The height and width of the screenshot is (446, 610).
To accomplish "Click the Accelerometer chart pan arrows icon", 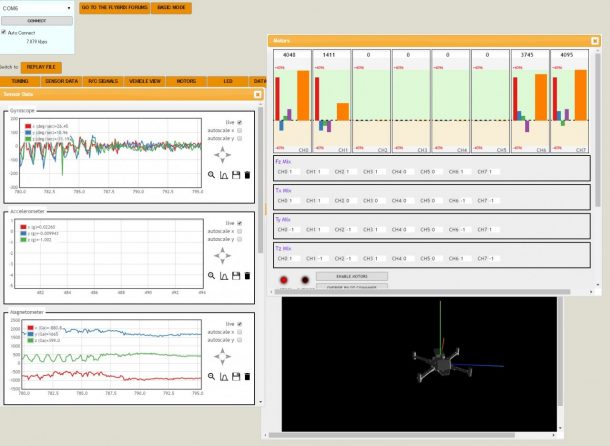I will 223,256.
